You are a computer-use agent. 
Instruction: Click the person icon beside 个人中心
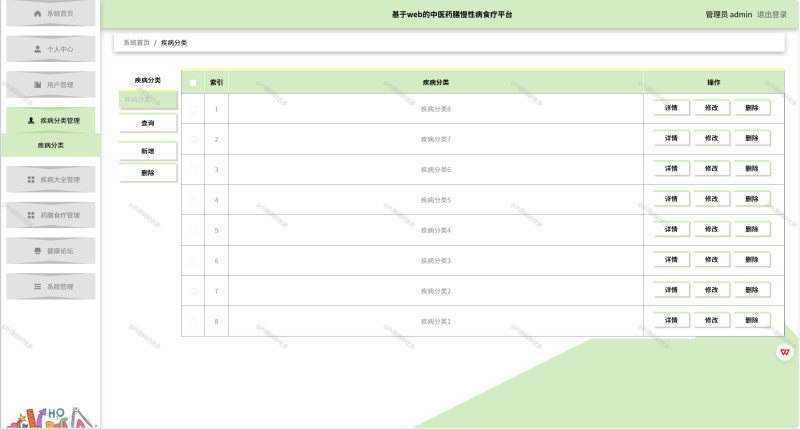point(37,49)
